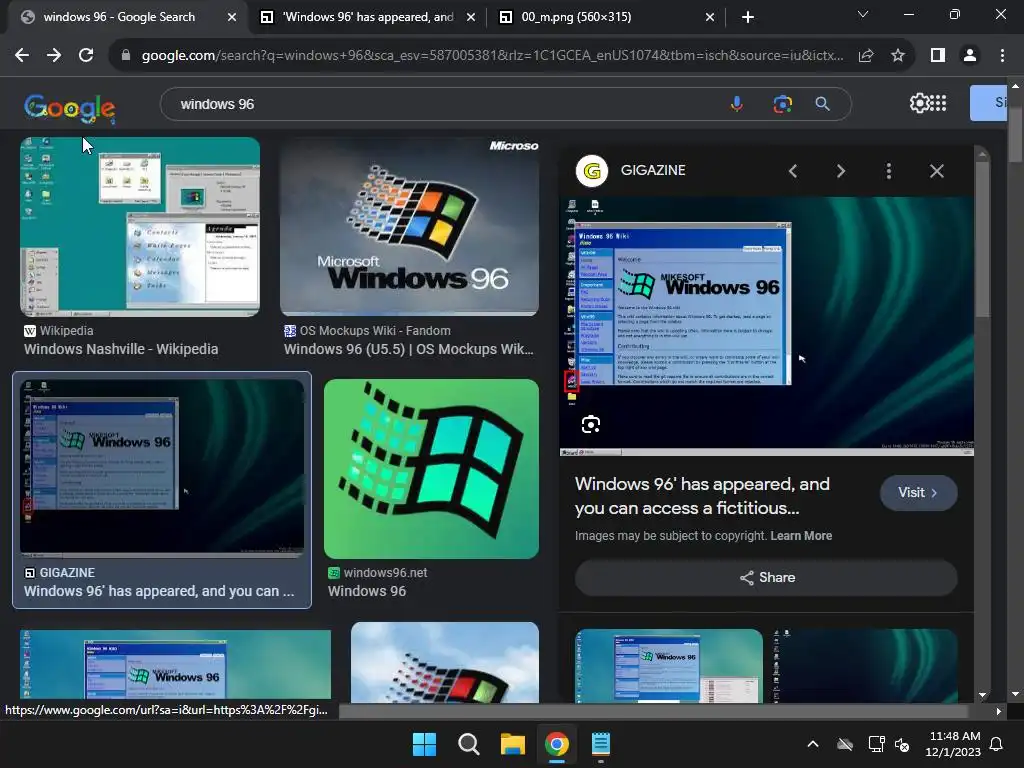Open notifications bell in taskbar
Image resolution: width=1024 pixels, height=768 pixels.
click(997, 744)
